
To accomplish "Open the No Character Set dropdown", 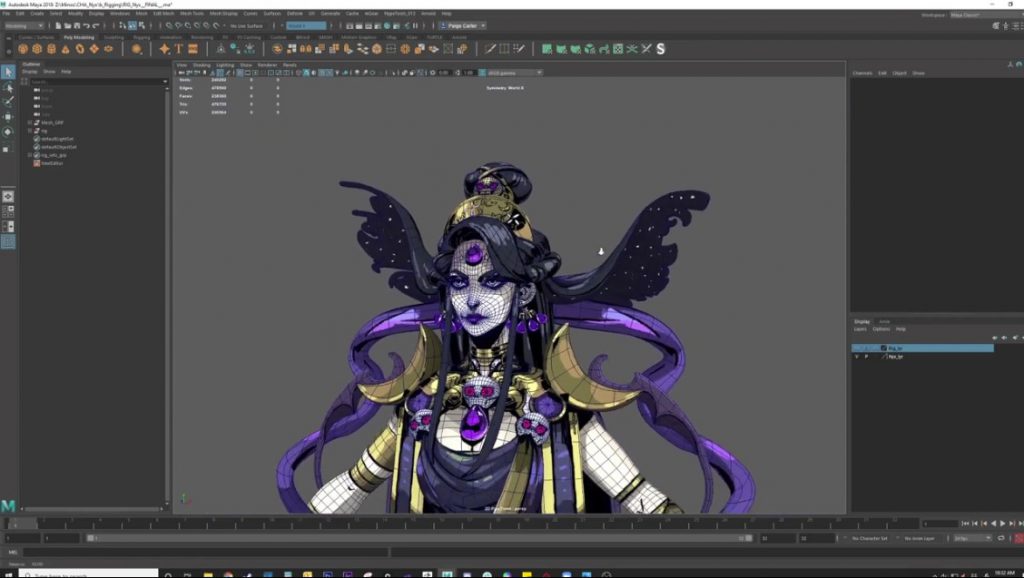I will tap(870, 538).
